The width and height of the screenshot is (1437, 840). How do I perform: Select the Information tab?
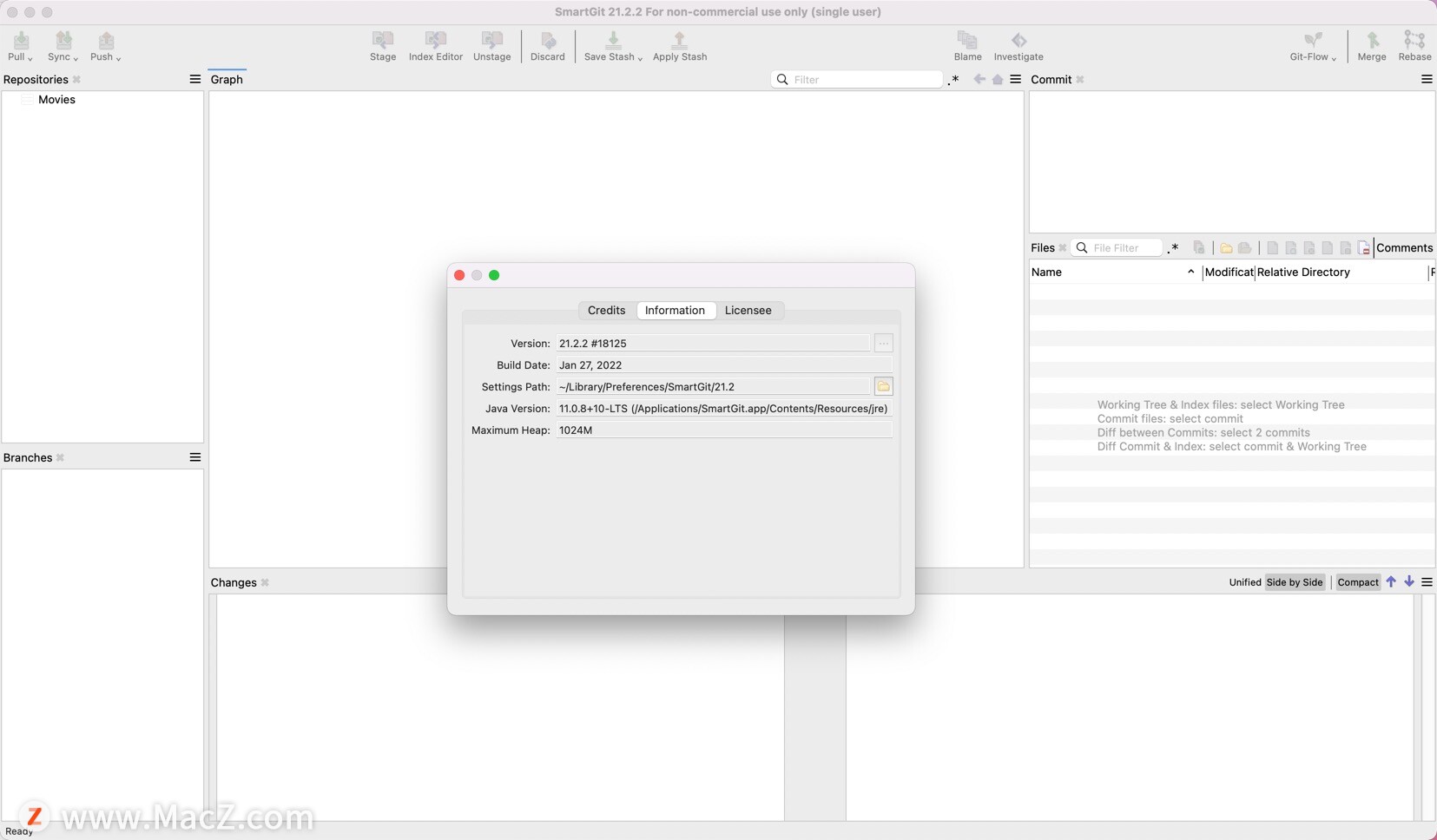click(x=675, y=311)
